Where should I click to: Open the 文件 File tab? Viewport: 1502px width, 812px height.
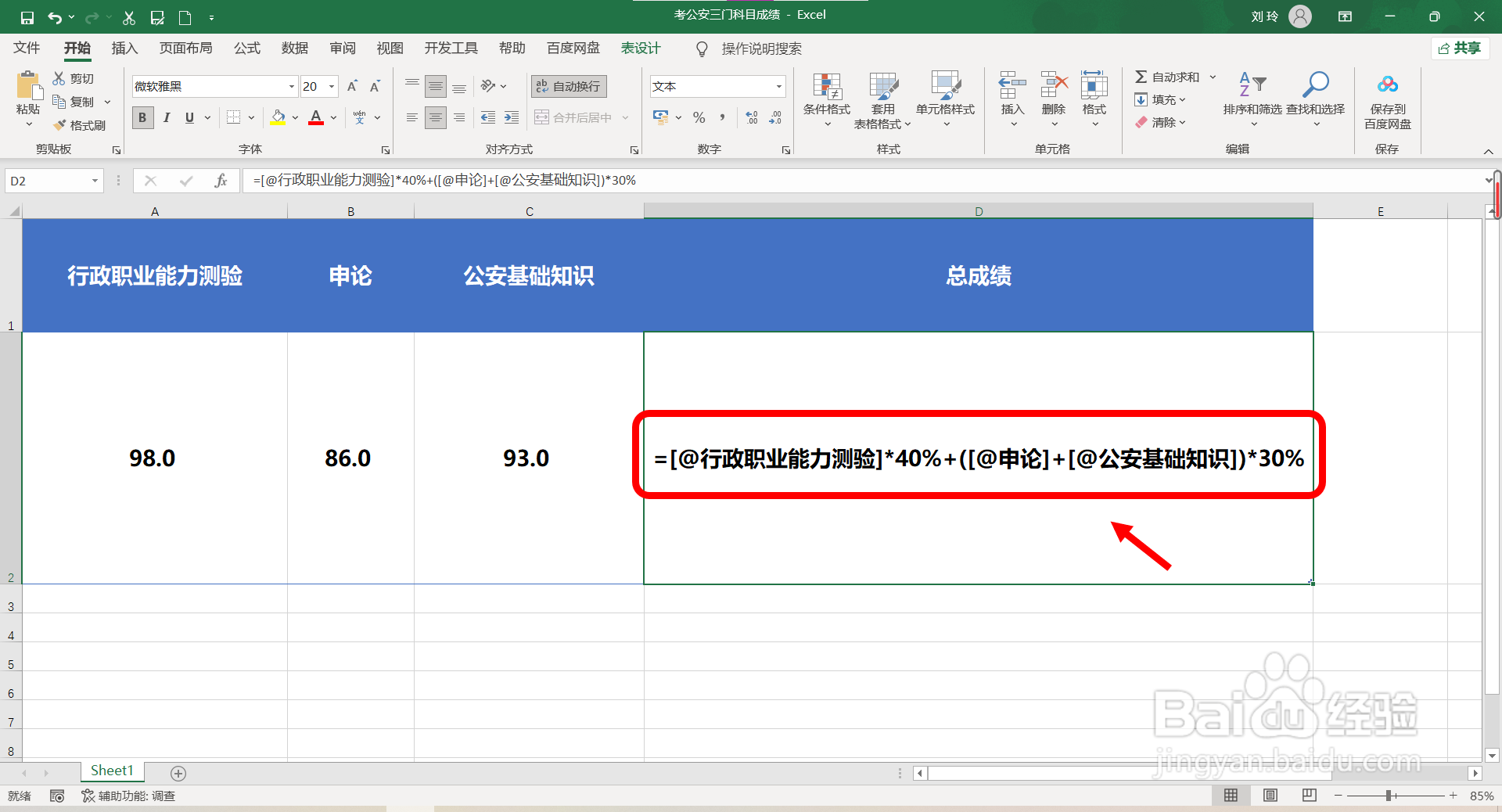[x=27, y=49]
